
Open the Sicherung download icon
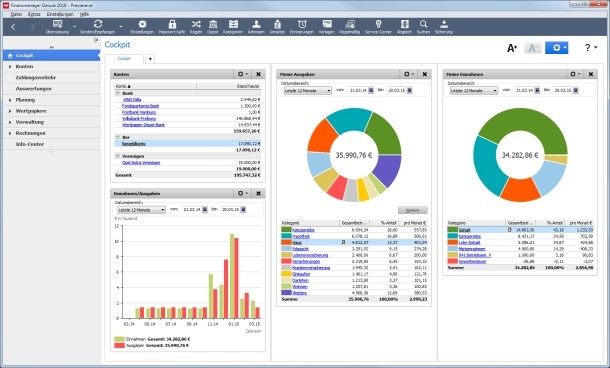tap(444, 24)
